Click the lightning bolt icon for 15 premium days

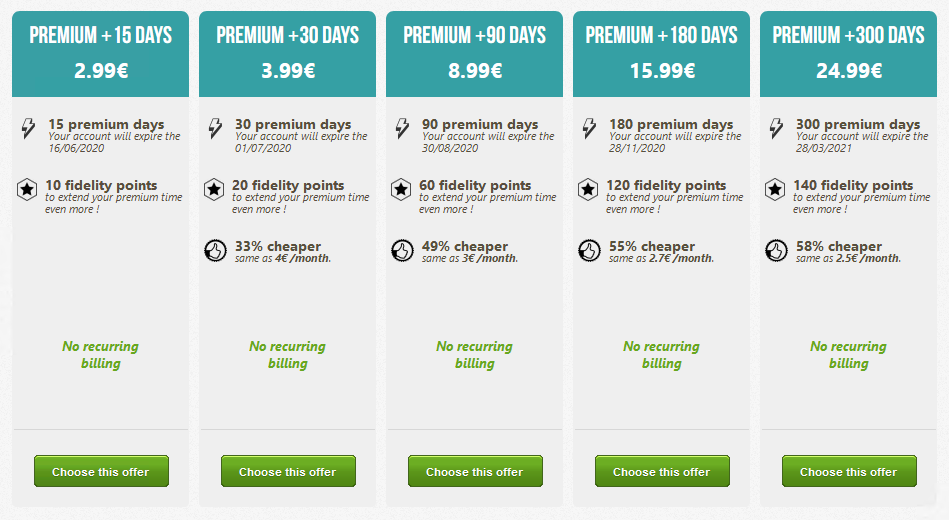coord(28,128)
